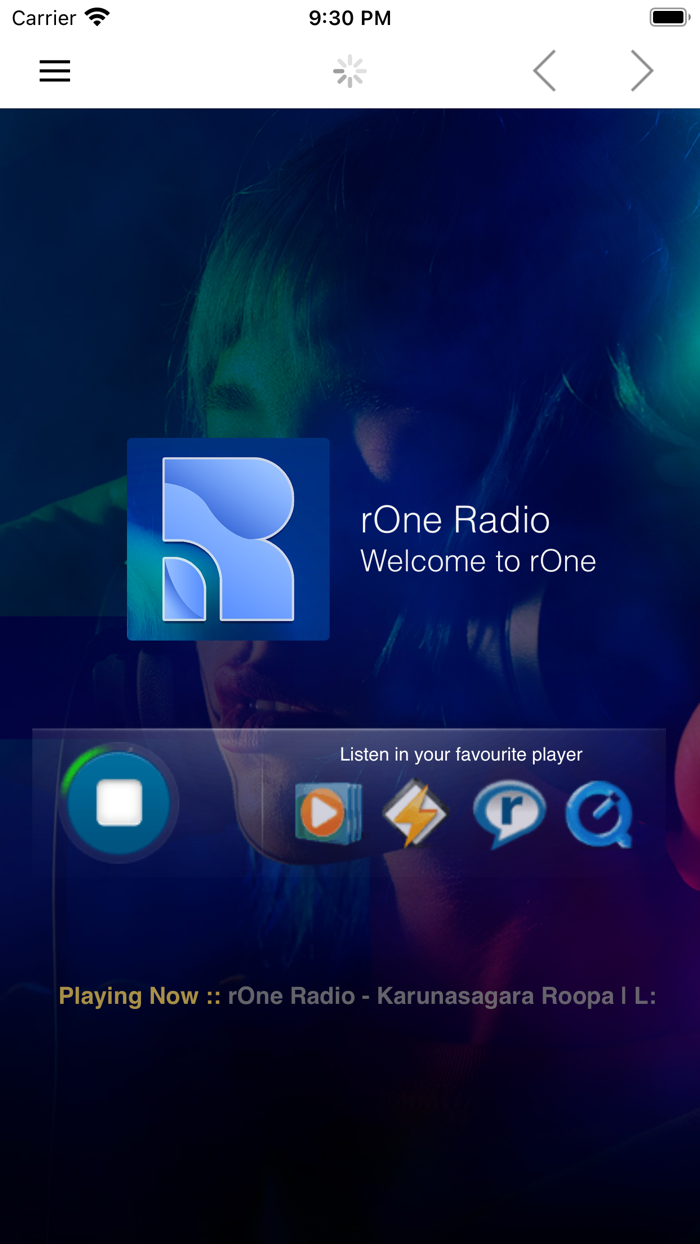Go forward with the right chevron
Viewport: 700px width, 1244px height.
click(x=642, y=71)
